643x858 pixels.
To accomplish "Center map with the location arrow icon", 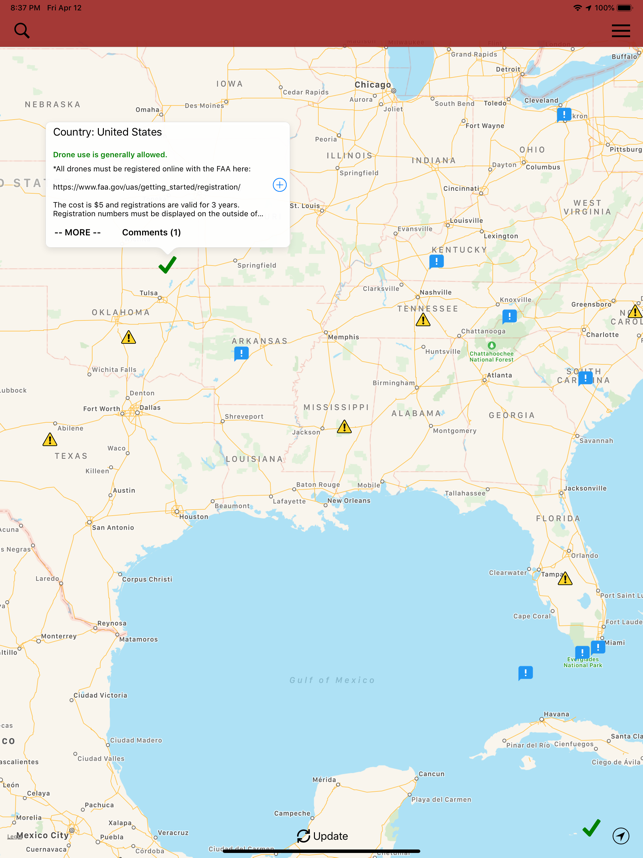I will click(621, 836).
